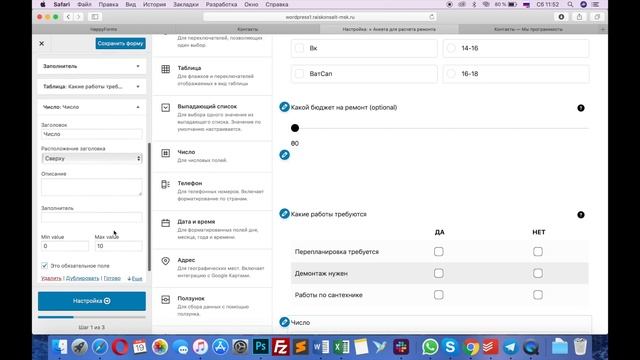The height and width of the screenshot is (360, 640).
Task: Click the Address (Адрес) field type icon
Action: pyautogui.click(x=165, y=261)
